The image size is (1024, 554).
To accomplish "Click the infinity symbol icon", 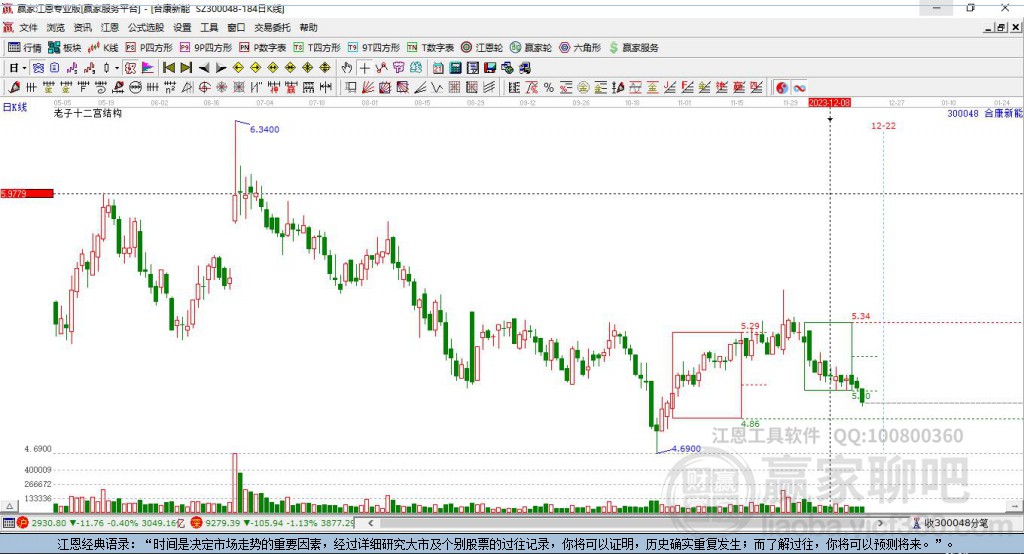I will tap(799, 88).
